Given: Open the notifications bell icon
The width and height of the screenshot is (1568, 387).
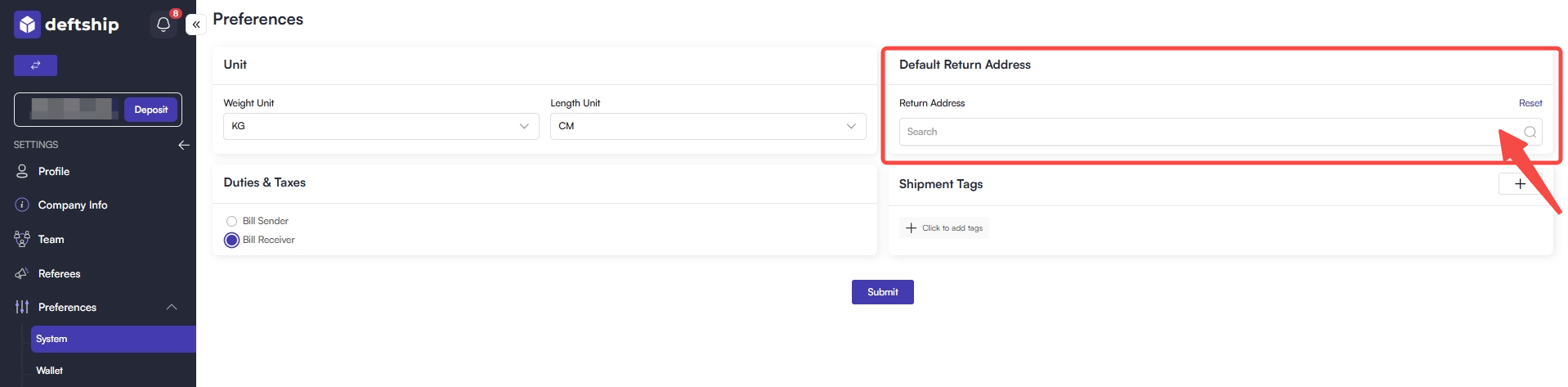Looking at the screenshot, I should point(164,25).
